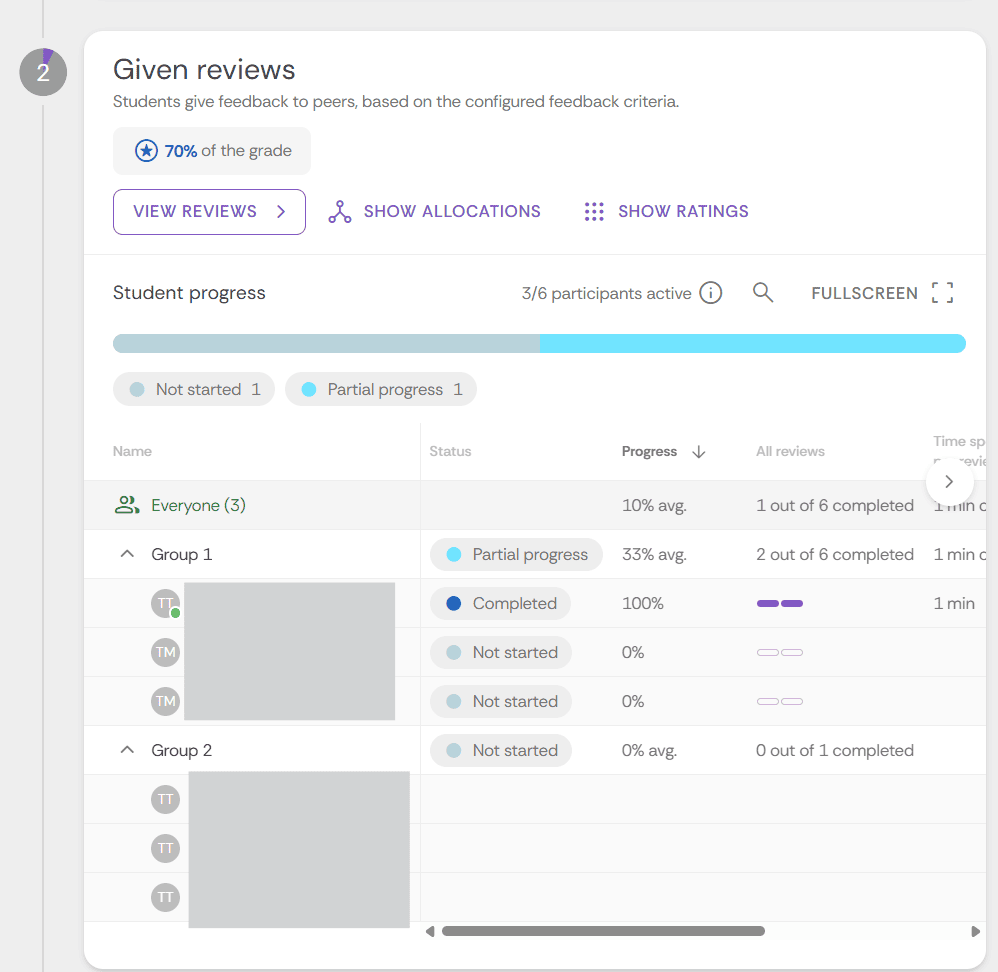Viewport: 998px width, 972px height.
Task: Select the Status column header
Action: [450, 451]
